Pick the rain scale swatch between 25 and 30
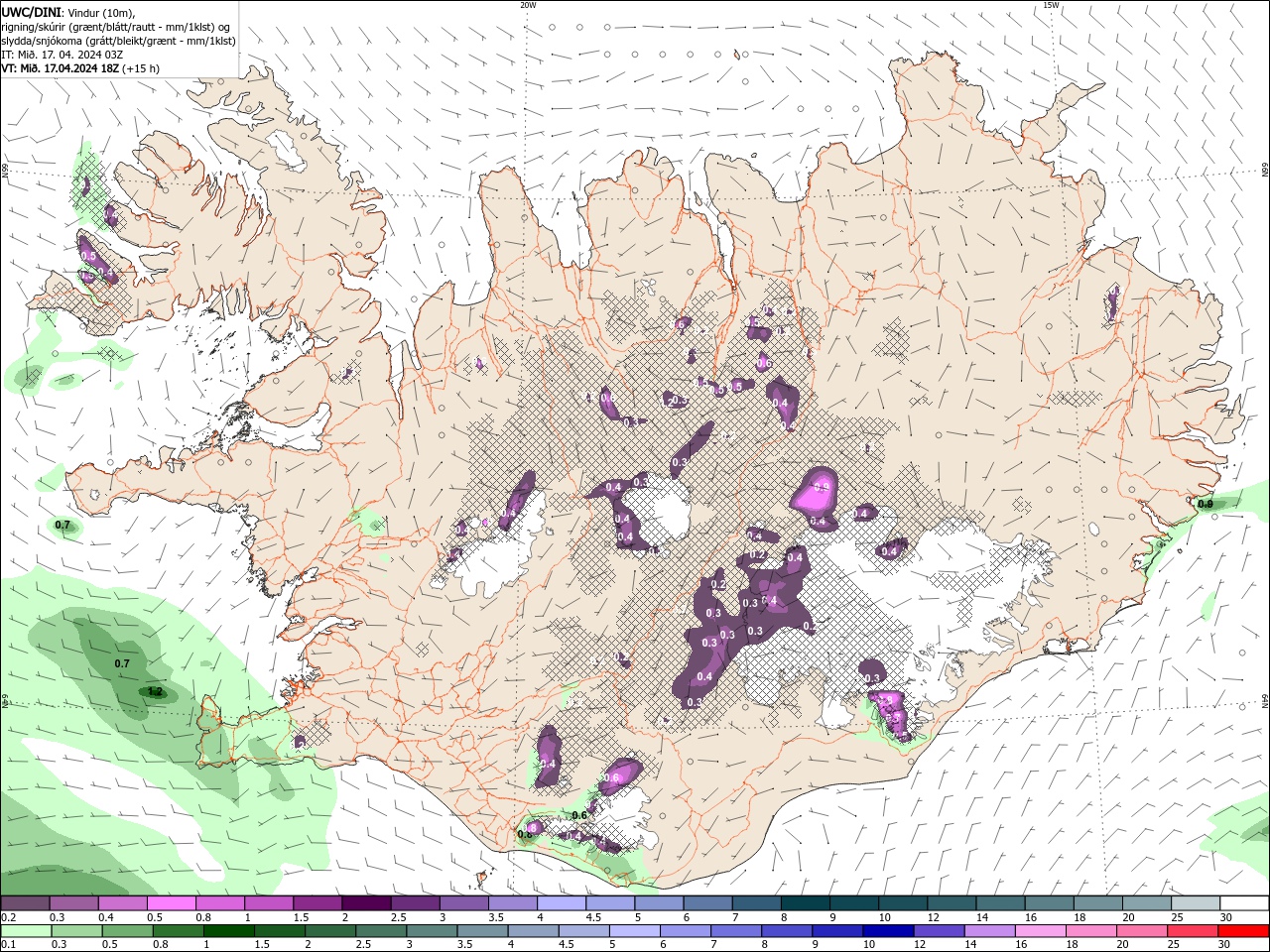Viewport: 1270px width, 952px height. (x=1193, y=931)
